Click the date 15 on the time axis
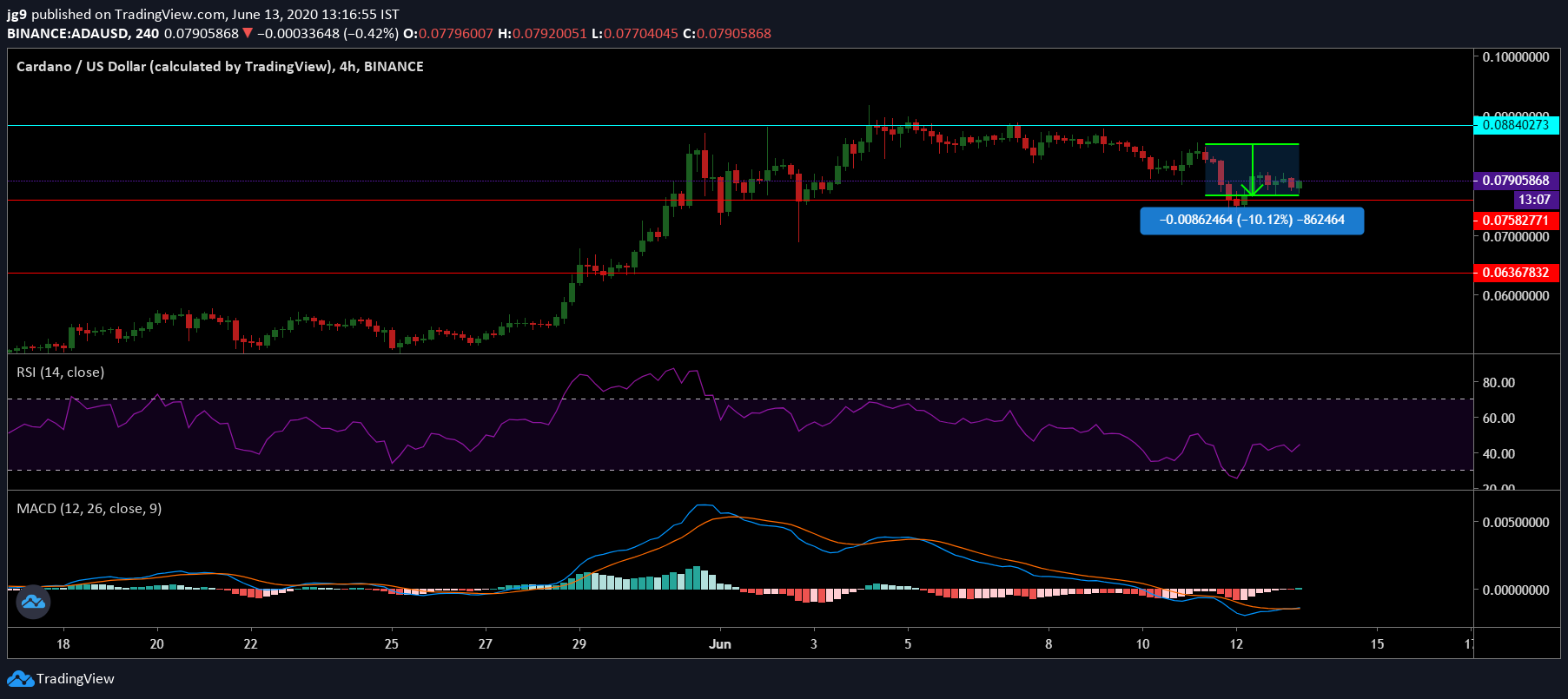 [x=1377, y=644]
